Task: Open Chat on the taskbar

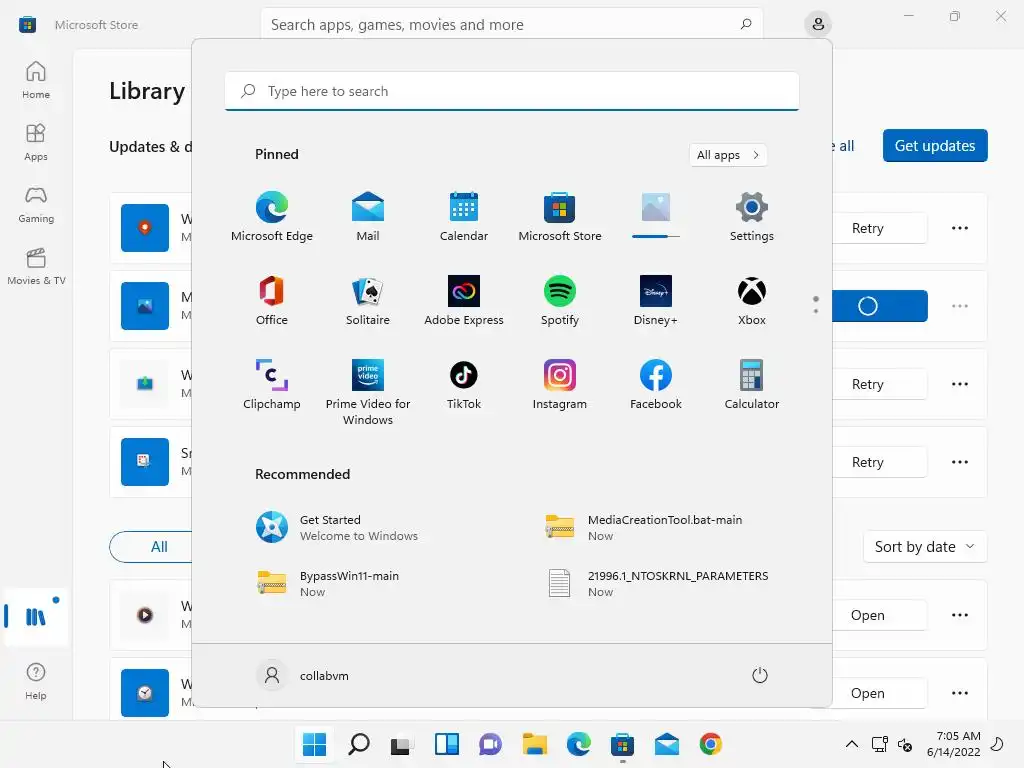Action: (x=490, y=744)
